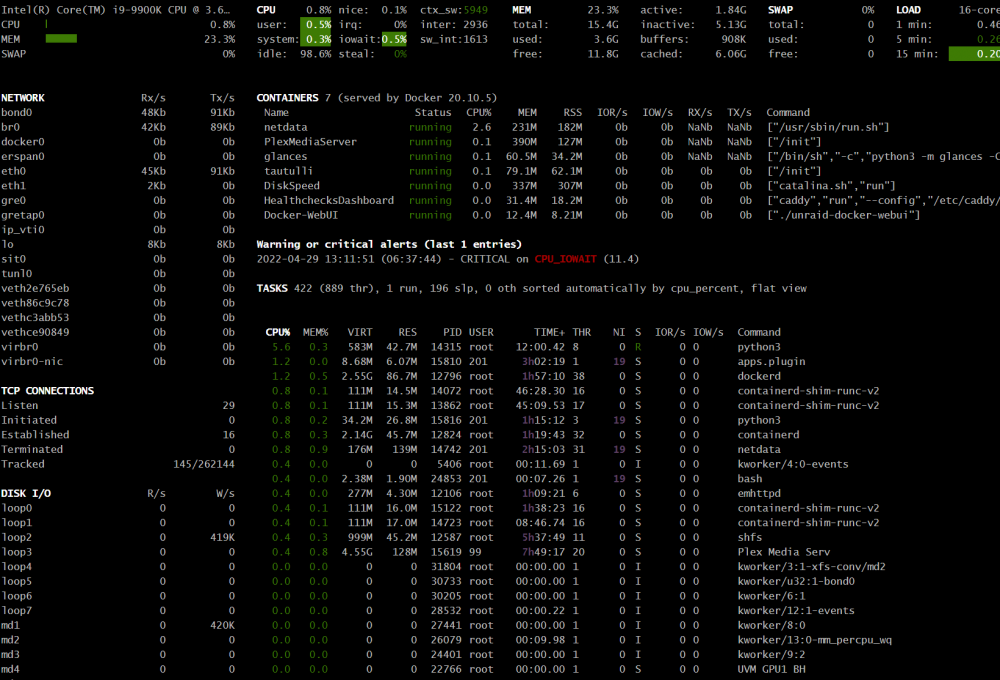This screenshot has width=1000, height=680.
Task: Click the LOAD header in top bar
Action: click(x=908, y=10)
